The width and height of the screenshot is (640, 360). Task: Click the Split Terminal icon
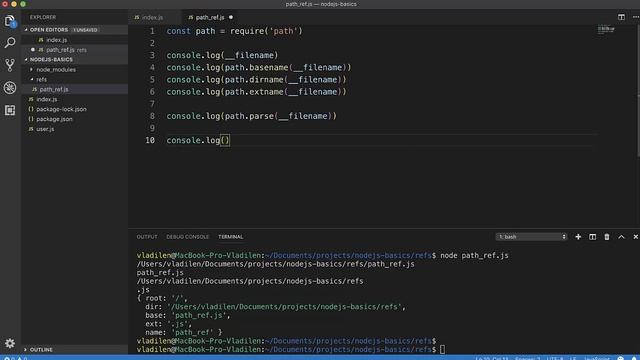(592, 237)
